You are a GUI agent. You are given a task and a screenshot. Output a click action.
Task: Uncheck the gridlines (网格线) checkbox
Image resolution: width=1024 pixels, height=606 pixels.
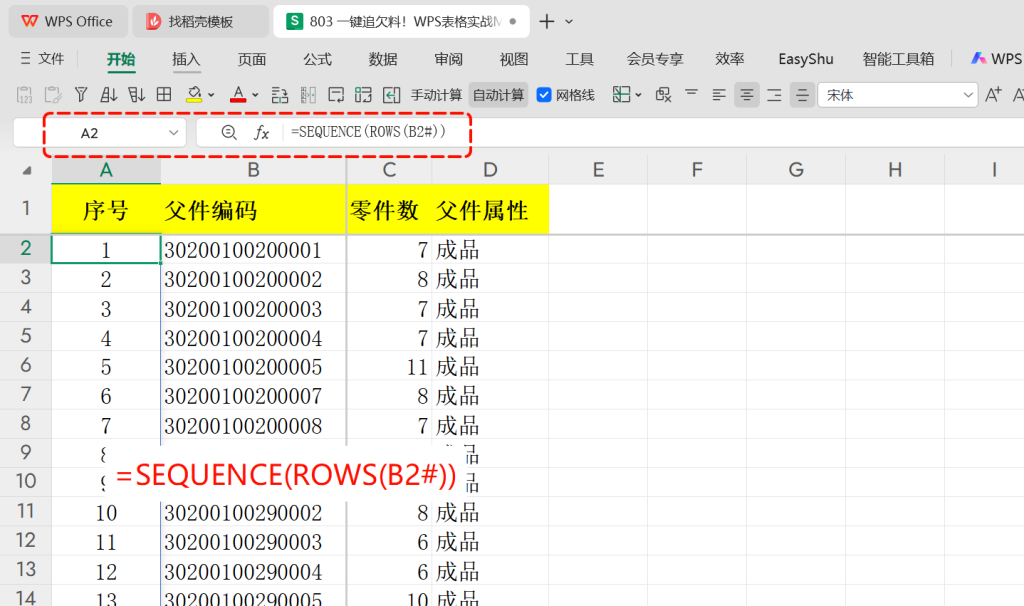coord(544,95)
